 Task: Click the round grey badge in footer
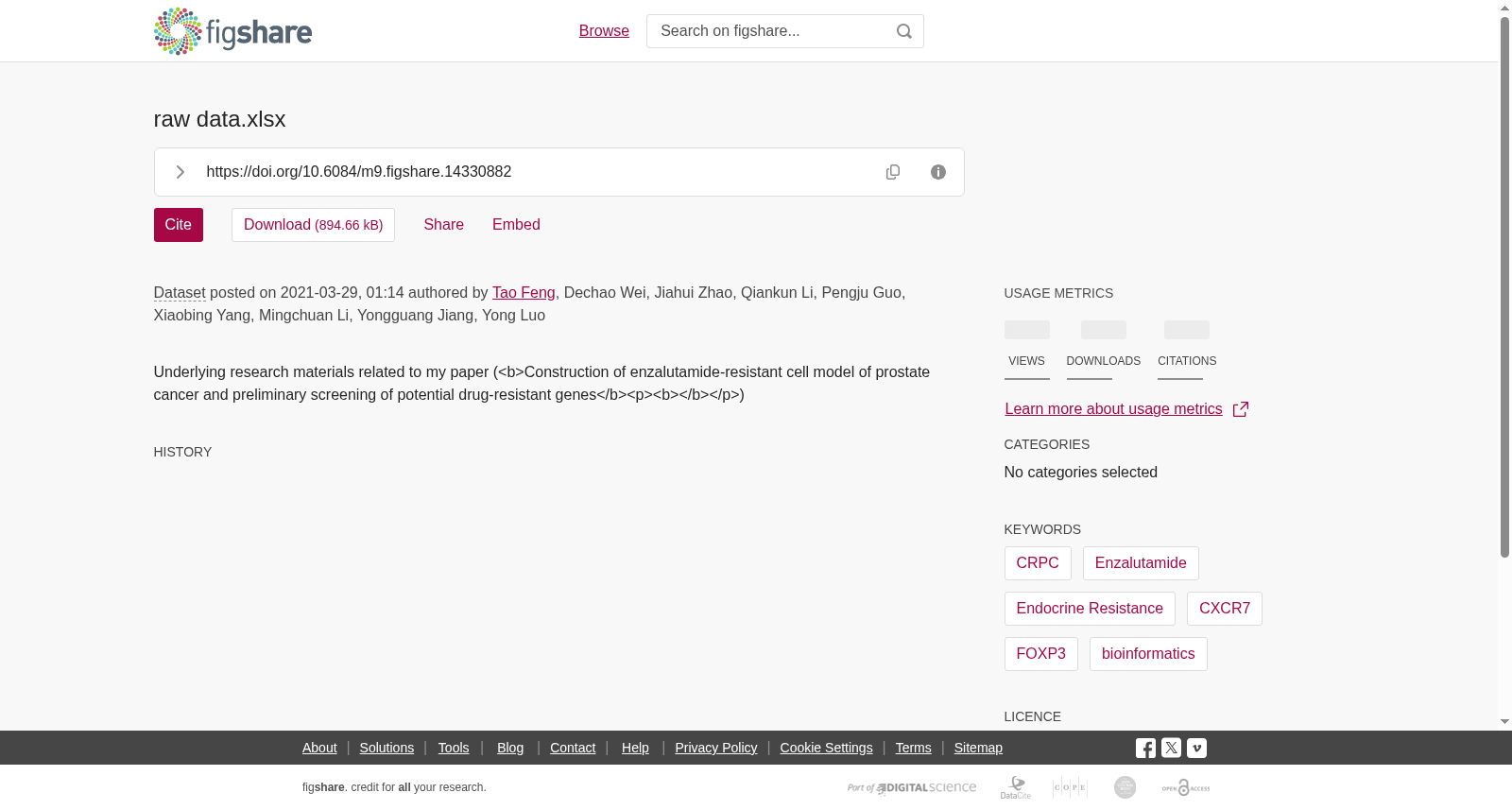point(1125,787)
